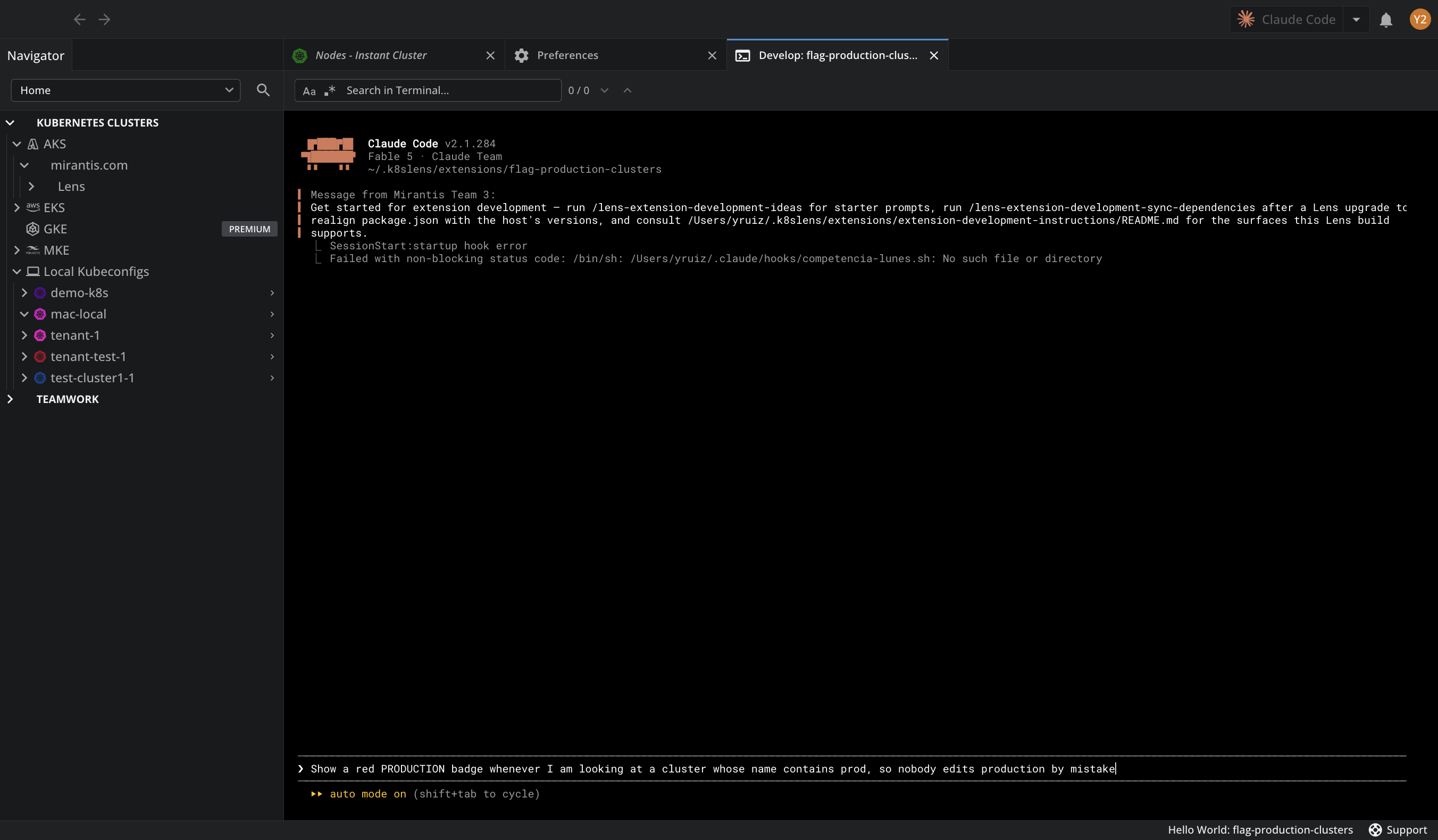The image size is (1438, 840).
Task: Switch to Nodes - Instant Cluster tab
Action: (394, 55)
